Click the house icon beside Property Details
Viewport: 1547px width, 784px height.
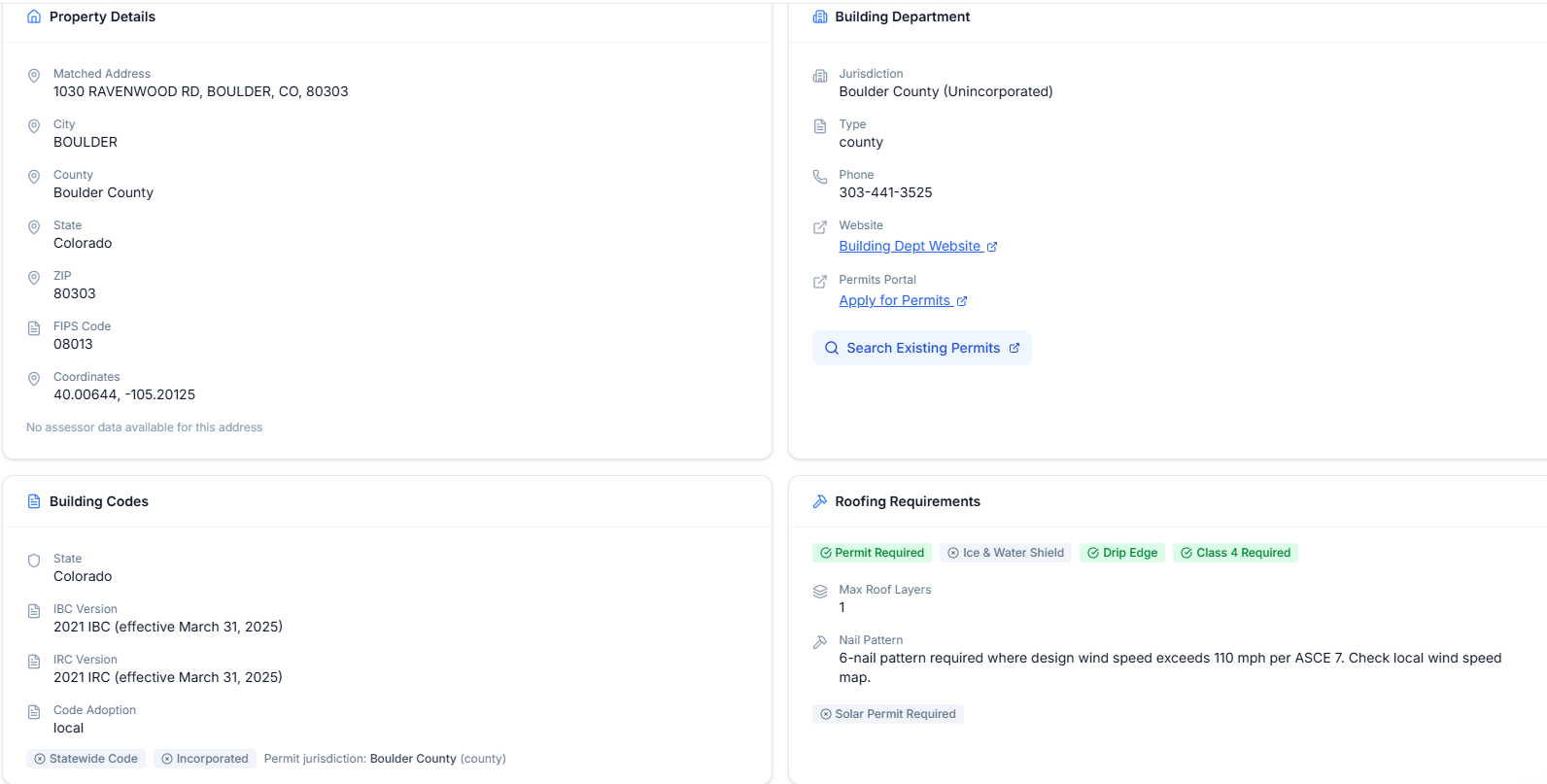[34, 17]
